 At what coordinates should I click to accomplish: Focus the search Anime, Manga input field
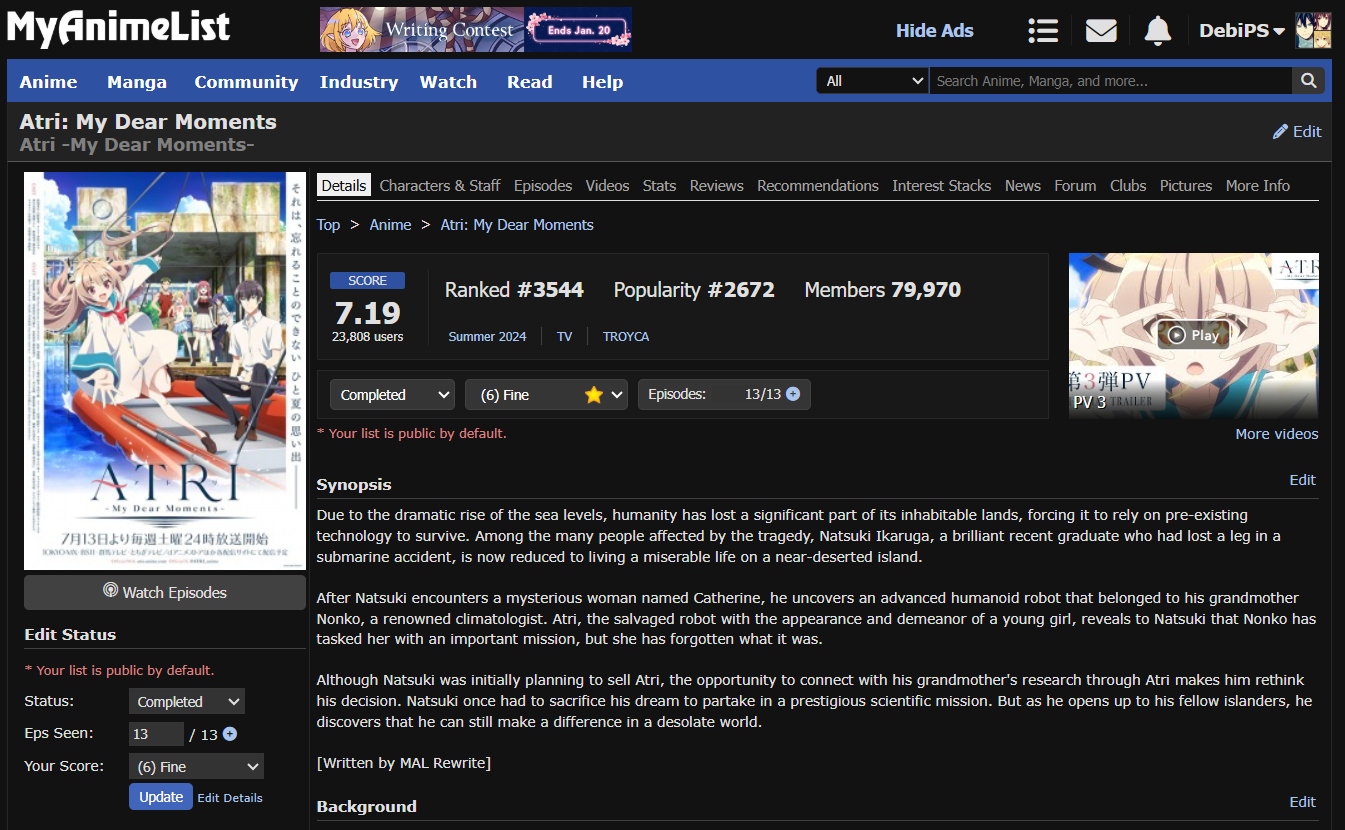coord(1110,81)
